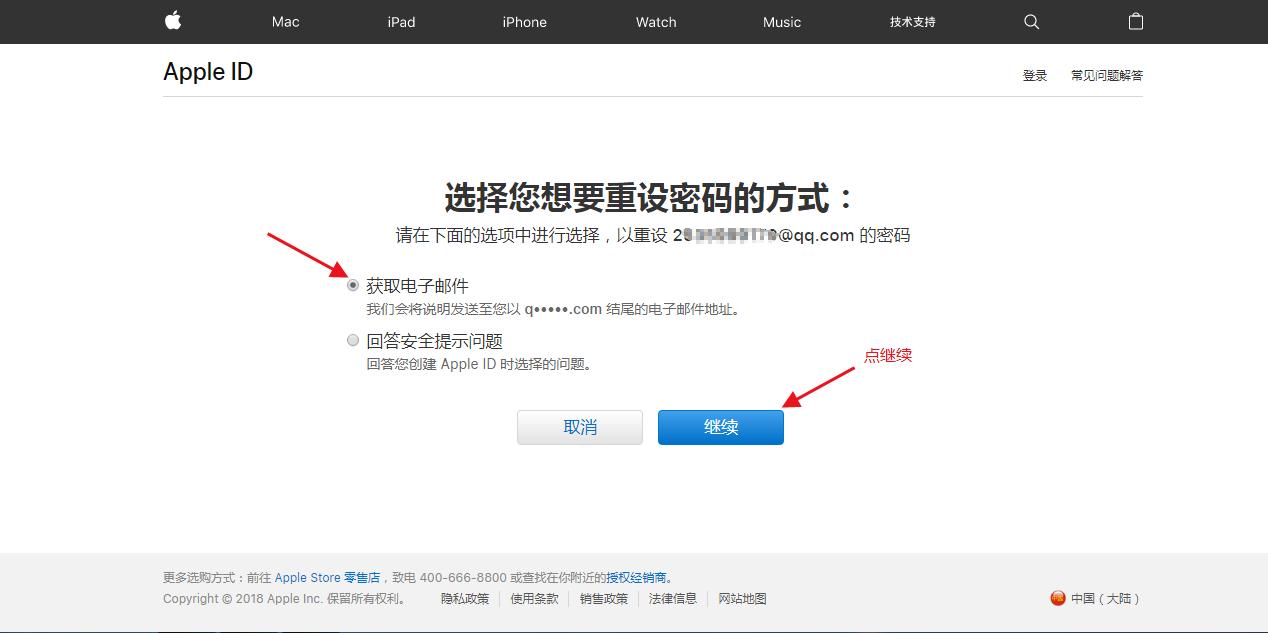Open the 授权经销商 link
1268x633 pixels.
pos(636,577)
